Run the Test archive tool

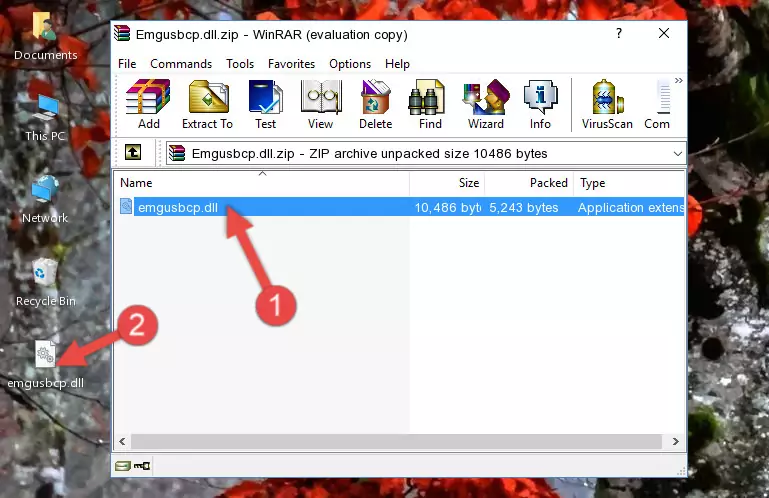coord(265,104)
